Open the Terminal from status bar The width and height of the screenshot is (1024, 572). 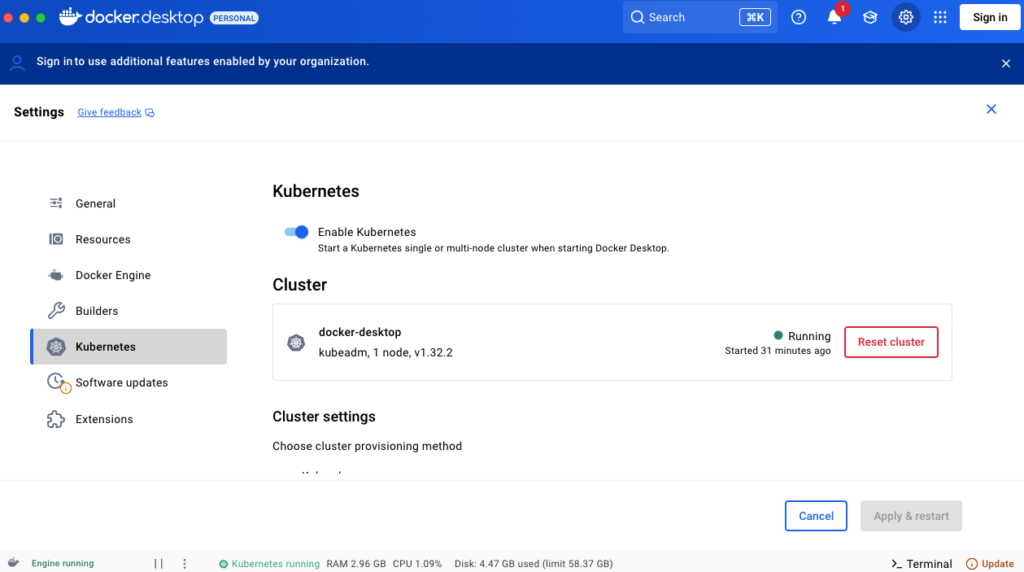pyautogui.click(x=921, y=564)
